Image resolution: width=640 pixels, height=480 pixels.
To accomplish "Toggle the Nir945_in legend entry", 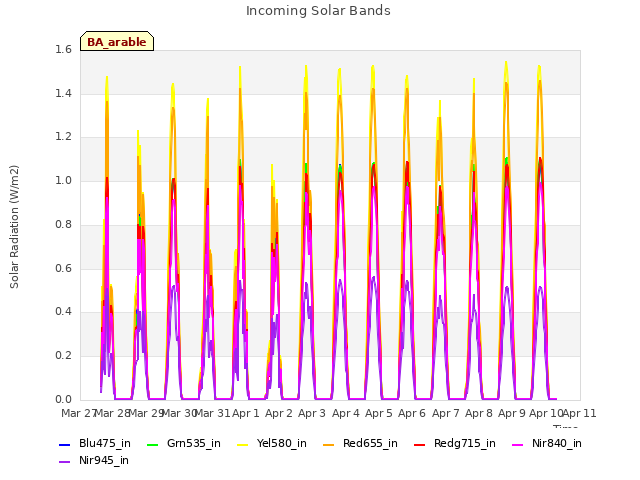I will [x=94, y=460].
